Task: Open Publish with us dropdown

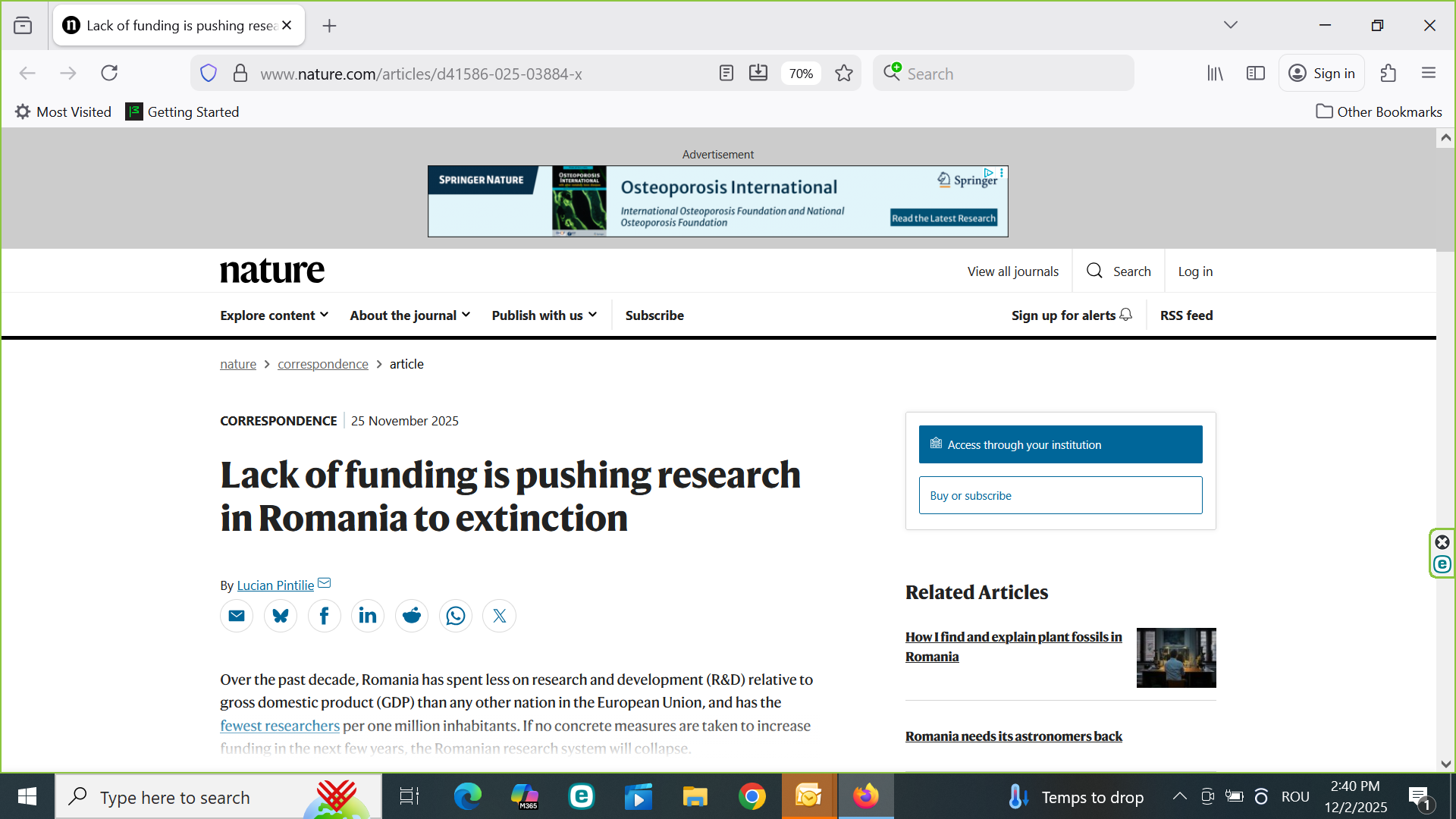Action: tap(544, 315)
